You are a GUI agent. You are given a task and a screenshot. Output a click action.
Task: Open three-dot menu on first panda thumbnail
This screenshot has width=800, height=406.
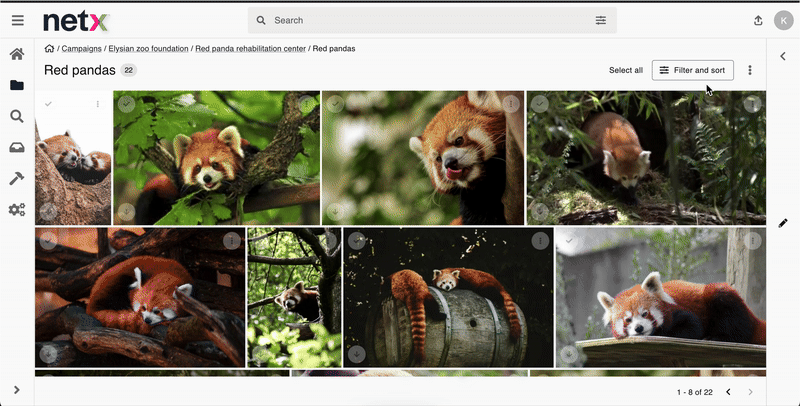point(98,104)
